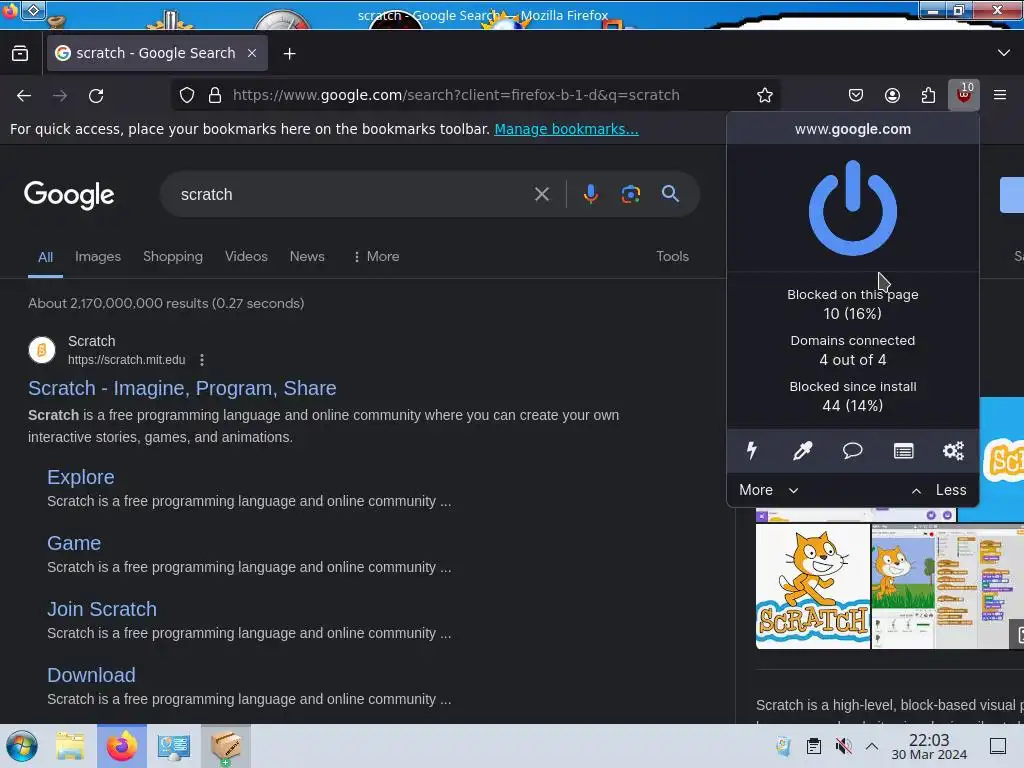The width and height of the screenshot is (1024, 768).
Task: Switch to the Shopping results tab
Action: (x=173, y=257)
